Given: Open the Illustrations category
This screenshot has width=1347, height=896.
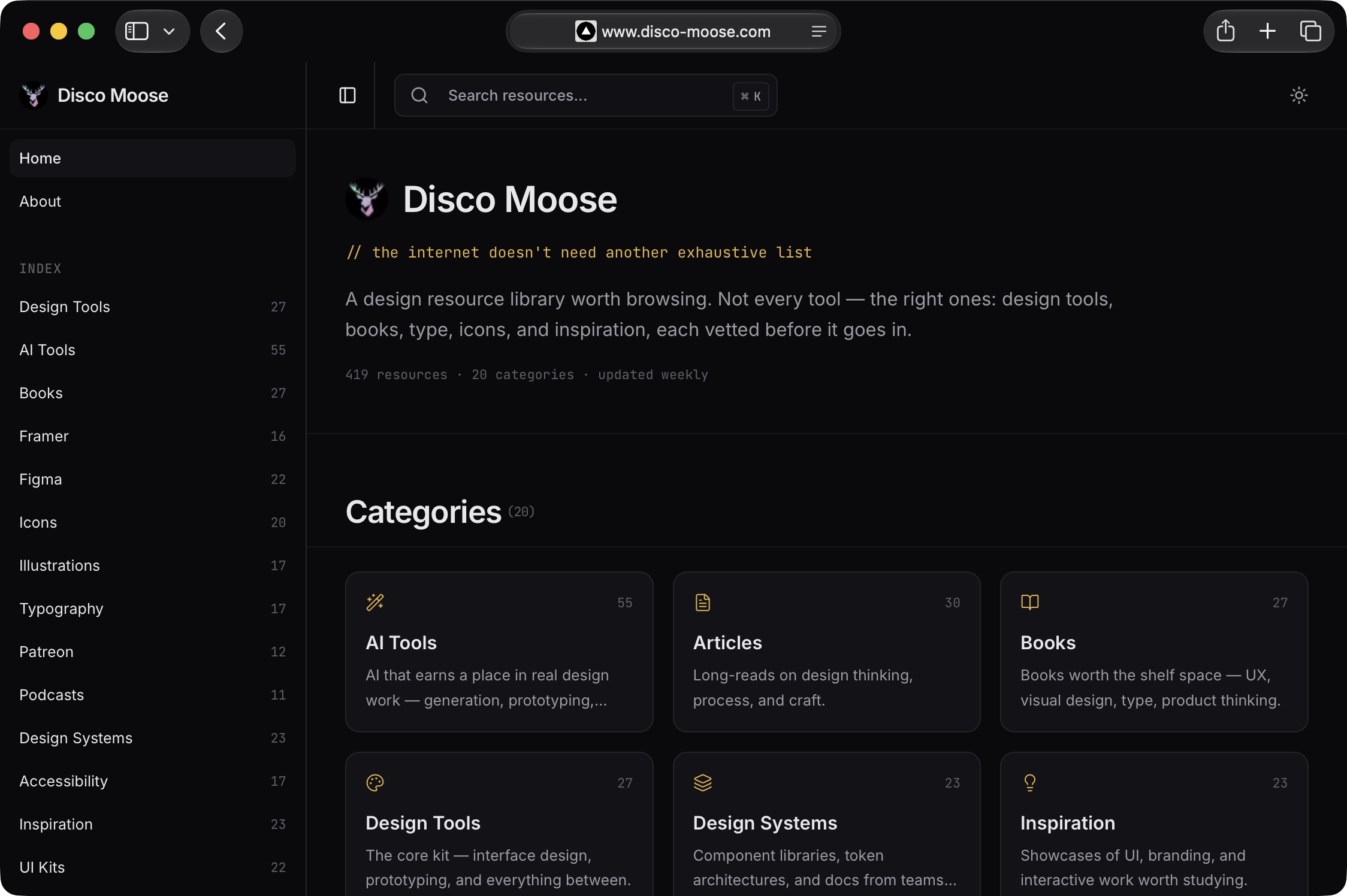Looking at the screenshot, I should (153, 565).
